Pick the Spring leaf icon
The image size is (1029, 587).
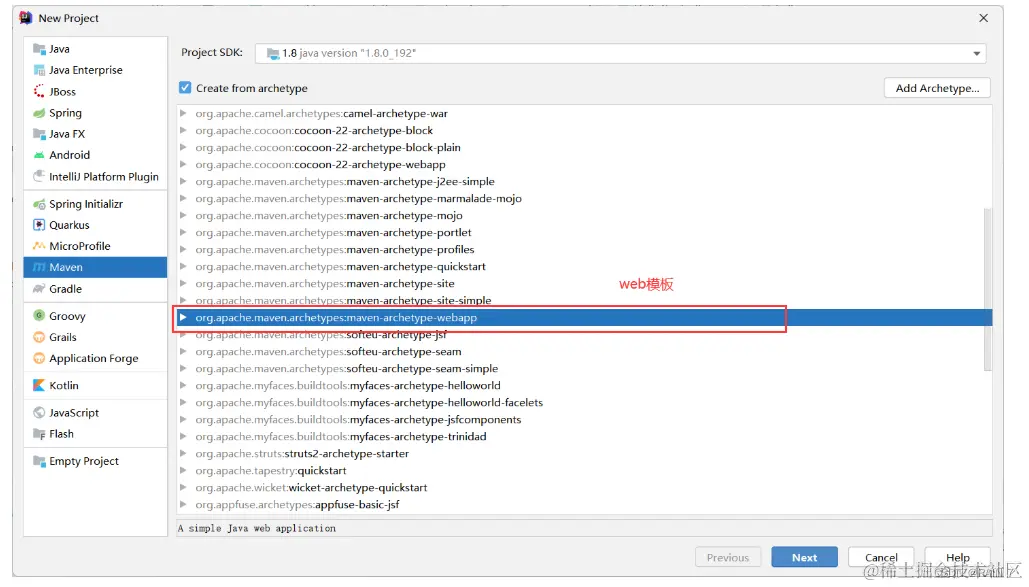(39, 113)
